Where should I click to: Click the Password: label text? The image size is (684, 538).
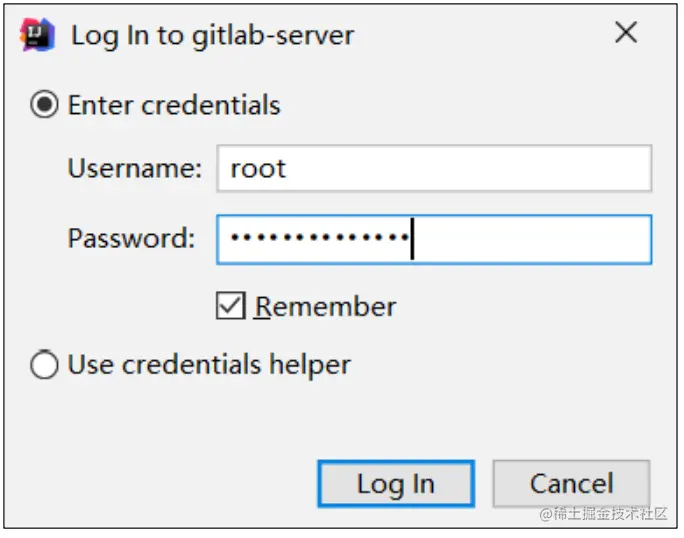tap(131, 239)
